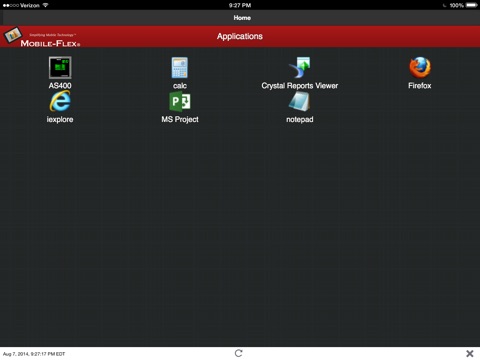The image size is (480, 360).
Task: Click the notepad label text
Action: coord(300,119)
